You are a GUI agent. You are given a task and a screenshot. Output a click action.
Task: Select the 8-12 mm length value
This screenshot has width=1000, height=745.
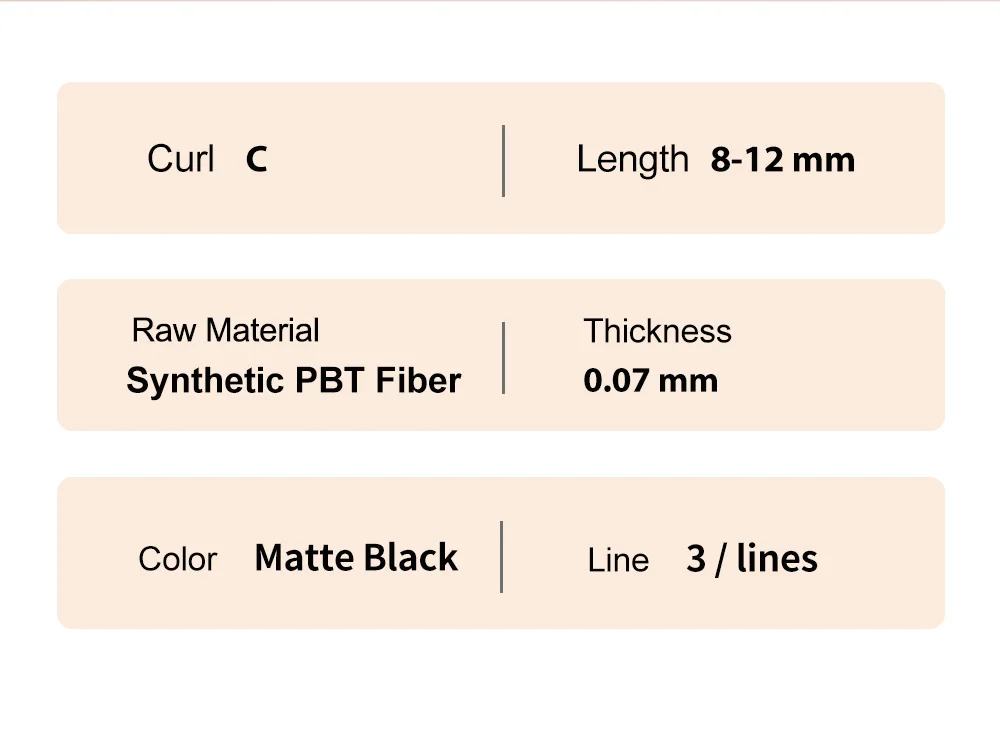tap(783, 159)
